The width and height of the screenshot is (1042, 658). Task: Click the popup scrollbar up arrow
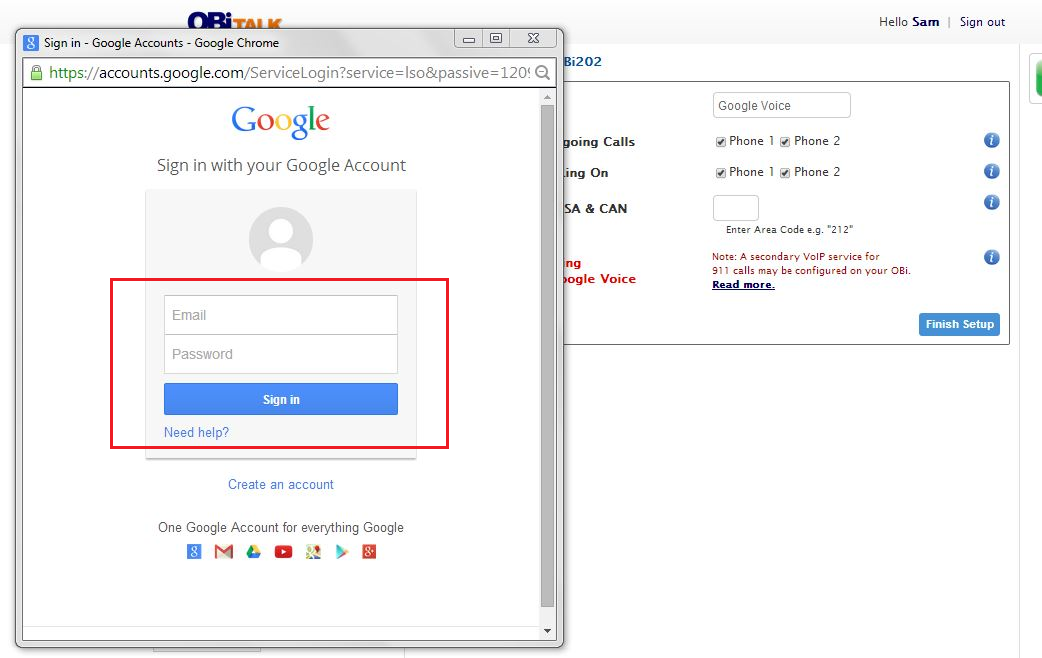click(x=548, y=97)
